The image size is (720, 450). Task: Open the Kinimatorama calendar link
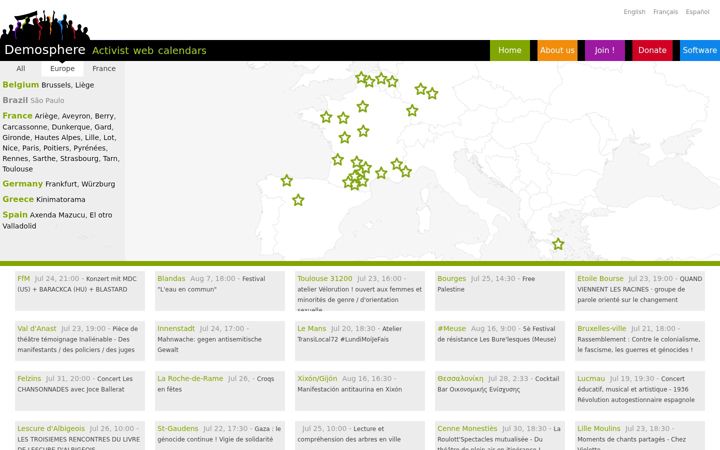point(61,200)
